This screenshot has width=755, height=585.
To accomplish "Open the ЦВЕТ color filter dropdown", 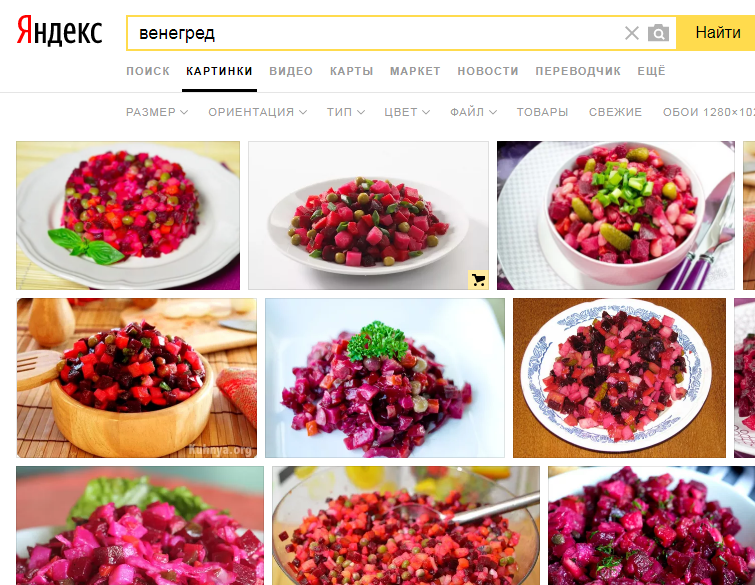I will [x=407, y=112].
